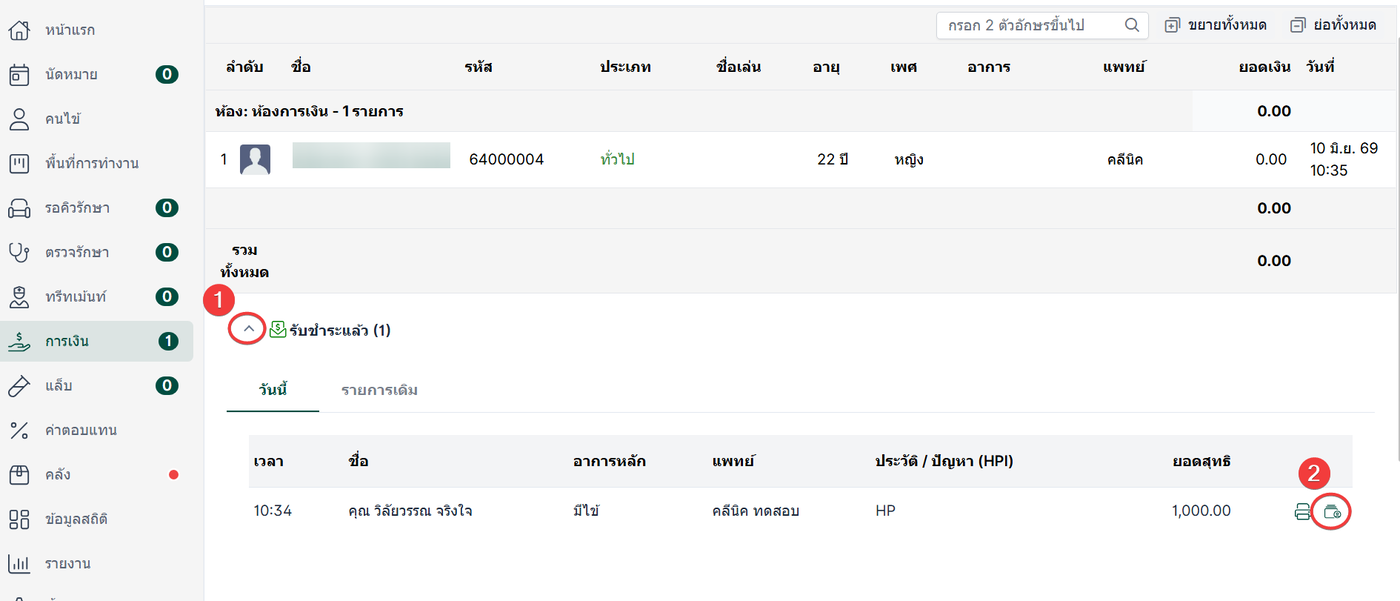Screen dimensions: 1400x601
Task: Click the หญิง gender cell
Action: [909, 159]
